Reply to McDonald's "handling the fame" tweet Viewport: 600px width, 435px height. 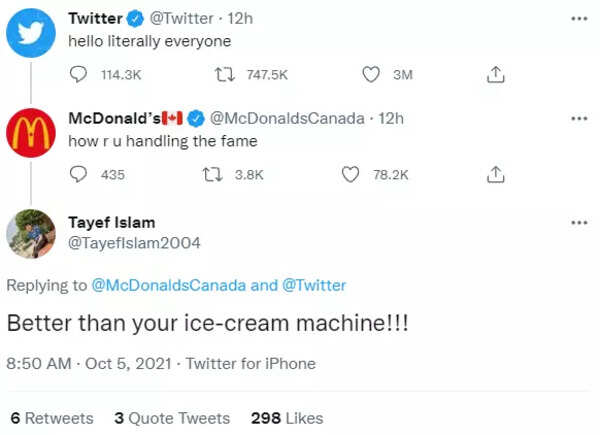click(81, 174)
